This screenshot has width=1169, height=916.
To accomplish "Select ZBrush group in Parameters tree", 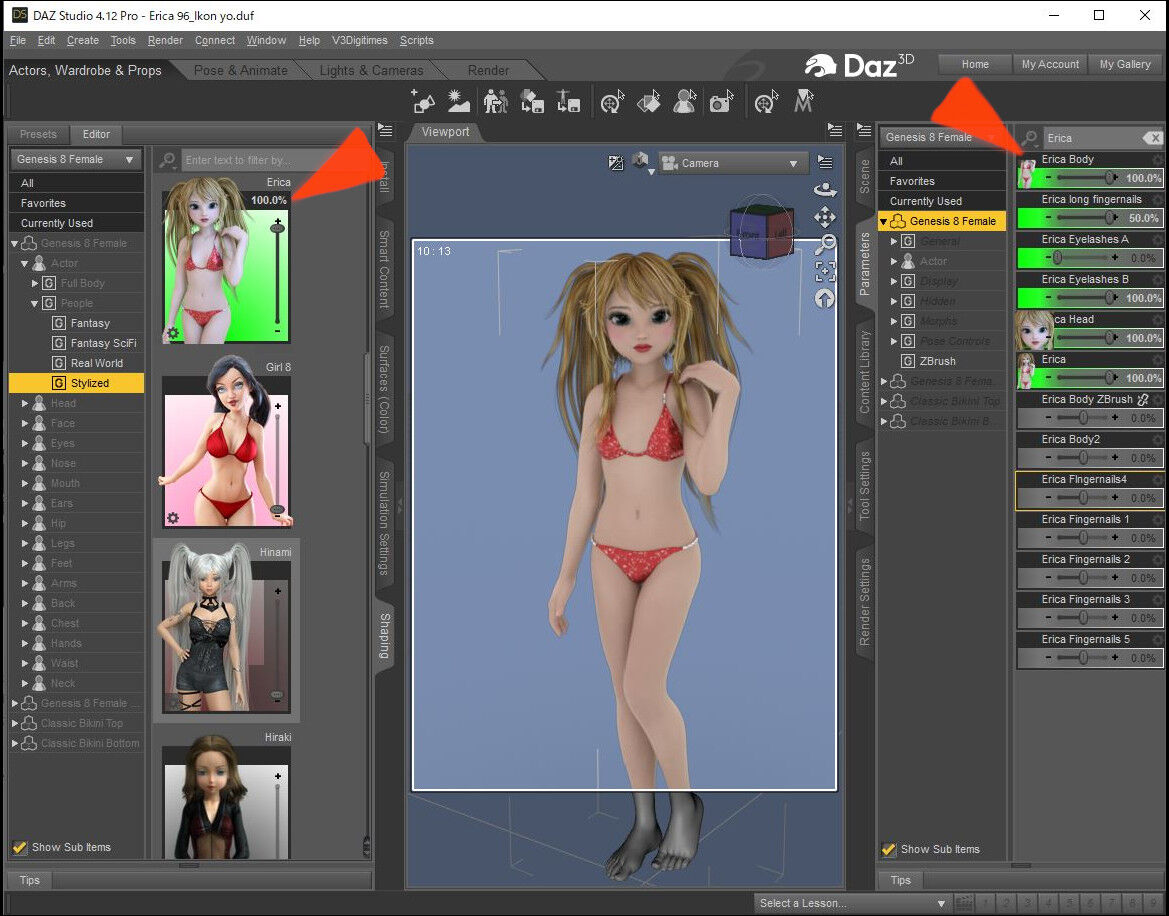I will 937,361.
